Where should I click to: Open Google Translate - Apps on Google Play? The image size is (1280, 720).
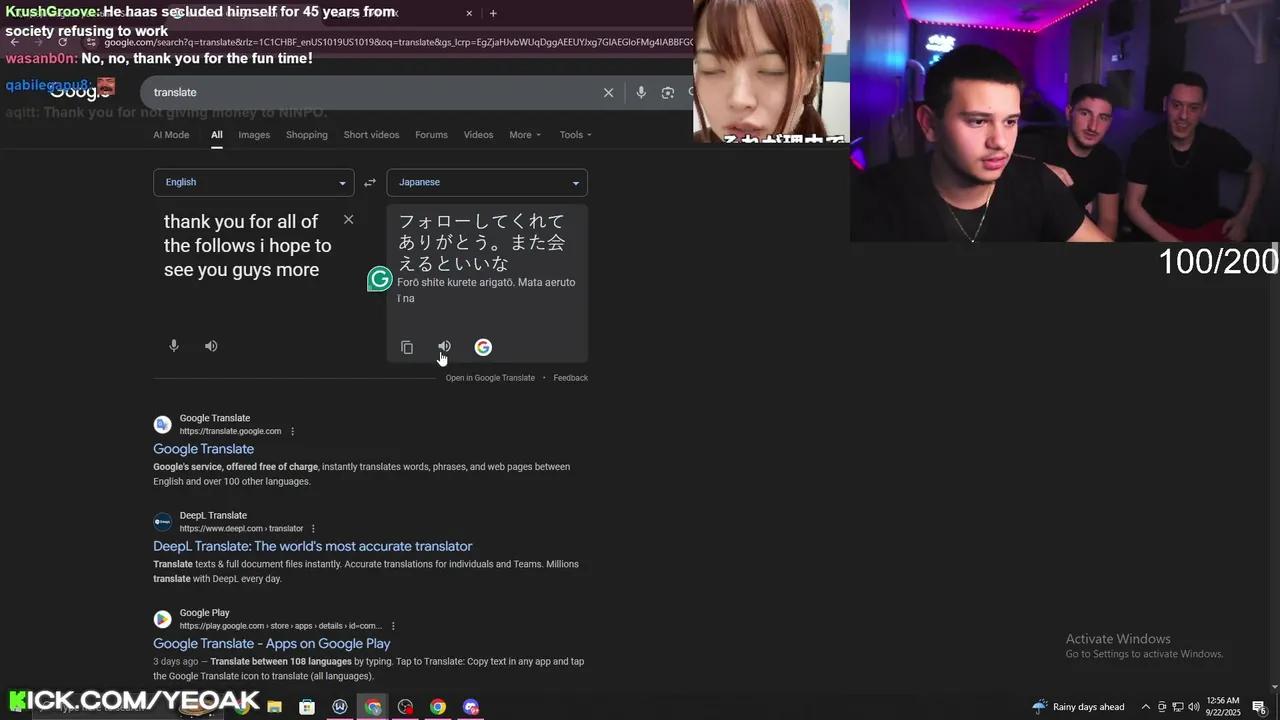[x=272, y=644]
